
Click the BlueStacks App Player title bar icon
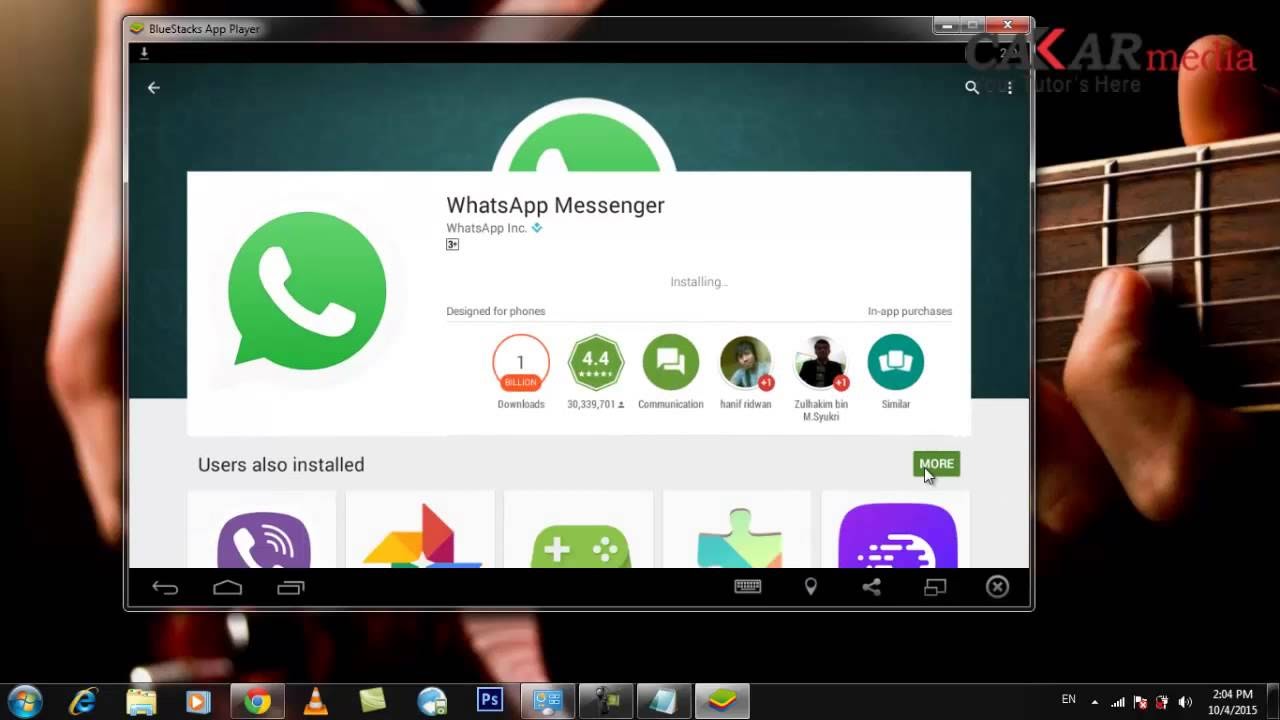click(137, 29)
